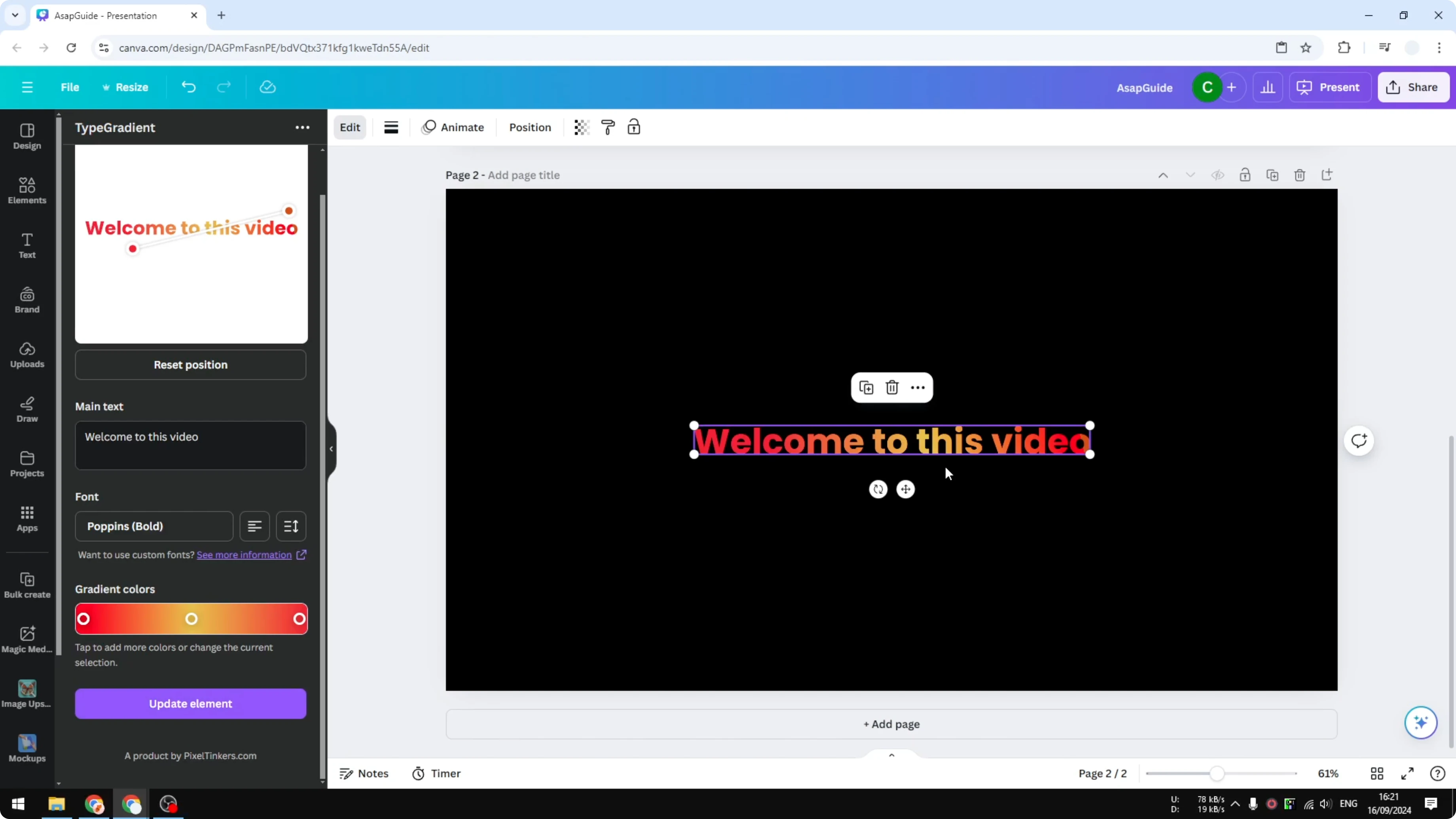This screenshot has width=1456, height=819.
Task: Expand the page thumbnails strip chevron
Action: pos(891,755)
